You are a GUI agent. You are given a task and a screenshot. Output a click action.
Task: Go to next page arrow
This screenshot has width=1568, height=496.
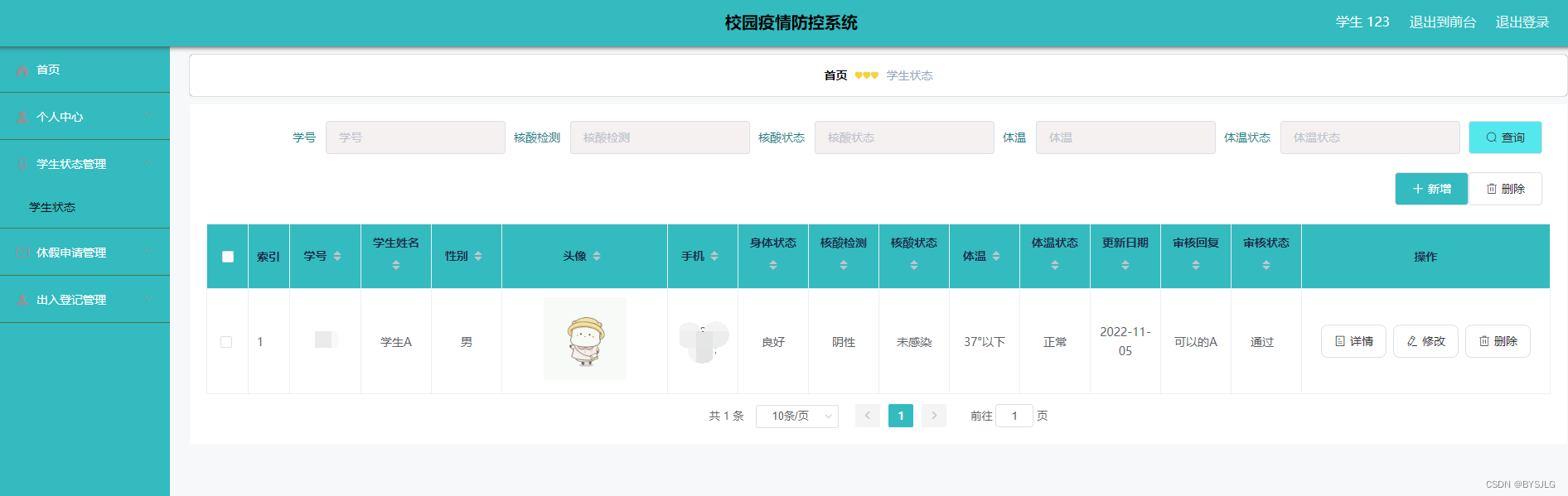click(x=934, y=416)
